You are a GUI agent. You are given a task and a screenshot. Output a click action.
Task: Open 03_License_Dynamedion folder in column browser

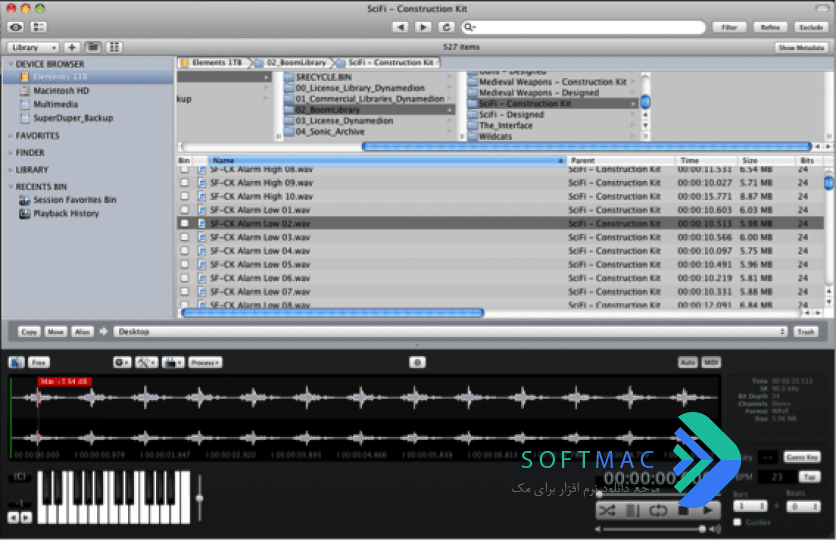[344, 121]
